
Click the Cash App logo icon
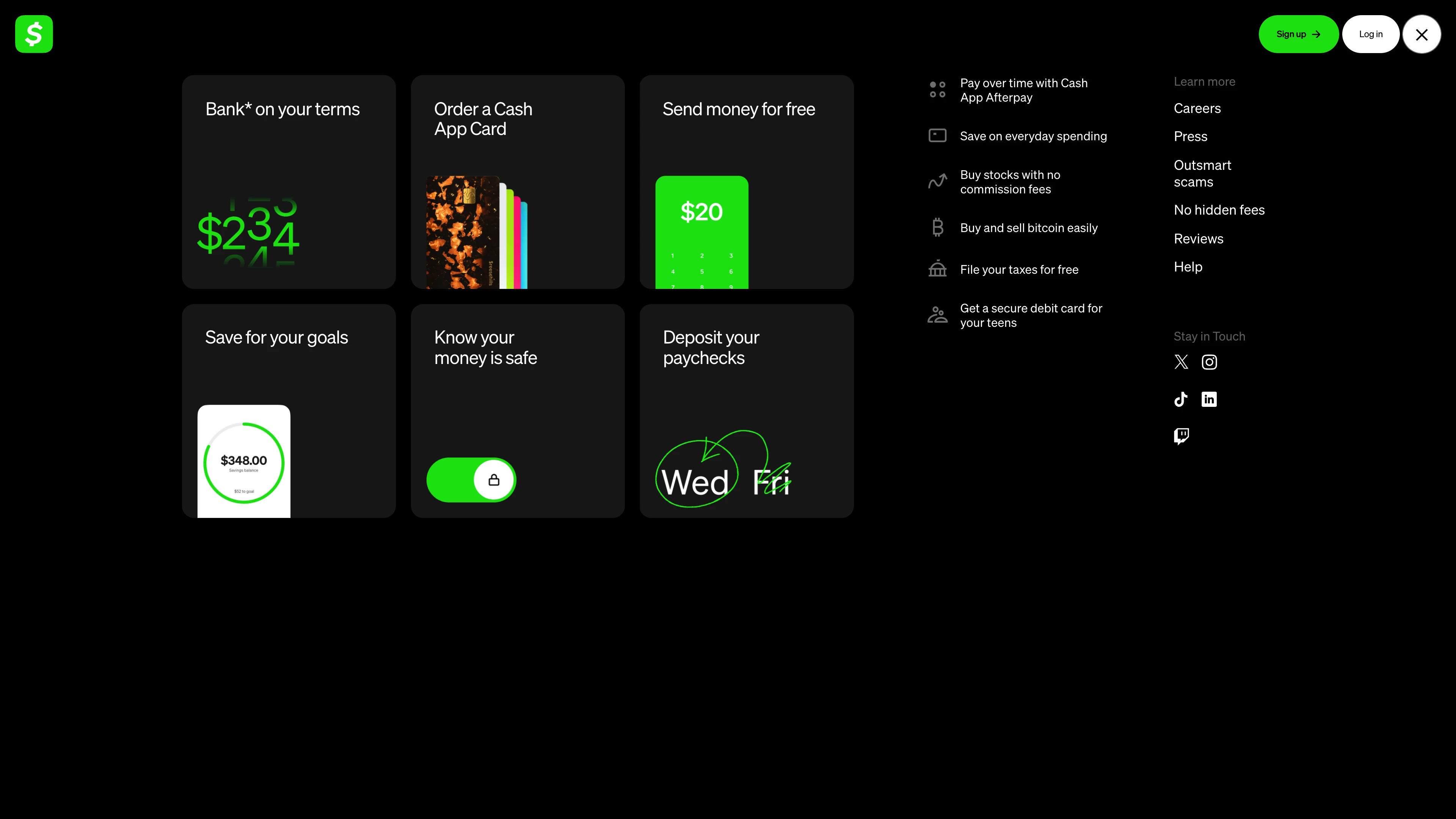[x=34, y=34]
